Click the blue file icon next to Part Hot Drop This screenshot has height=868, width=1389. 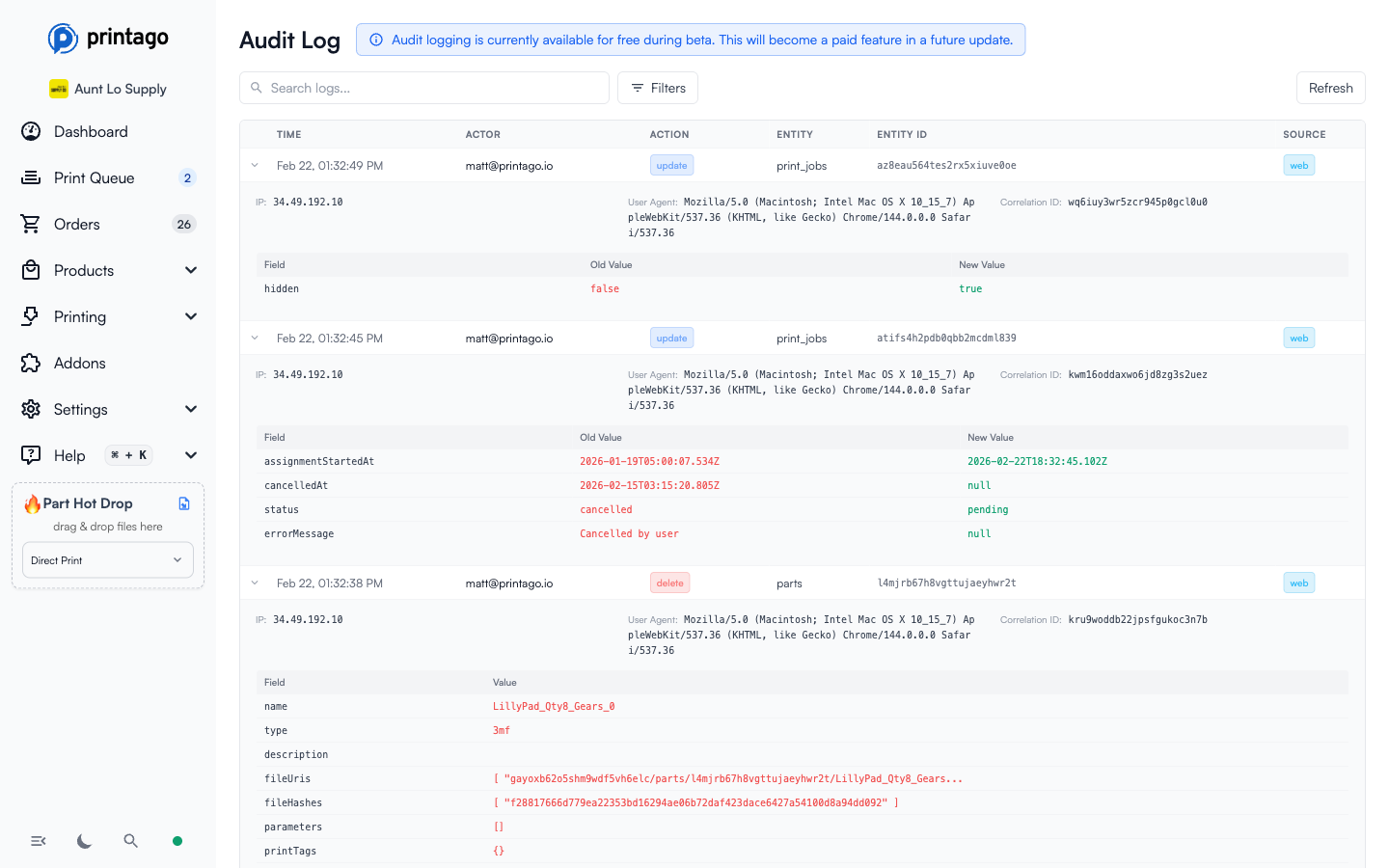[x=183, y=502]
